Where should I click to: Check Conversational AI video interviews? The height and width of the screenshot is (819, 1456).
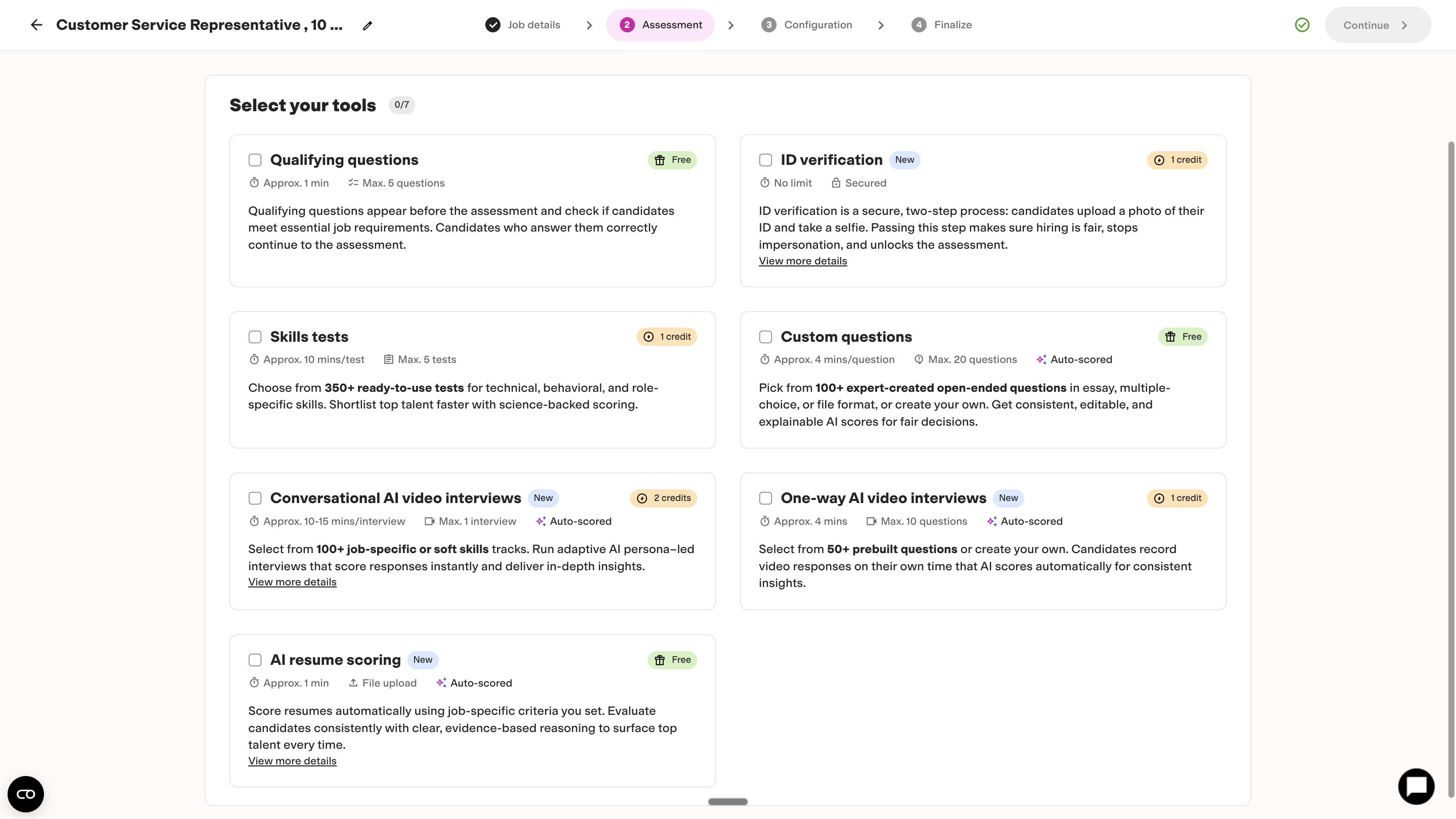(x=255, y=498)
